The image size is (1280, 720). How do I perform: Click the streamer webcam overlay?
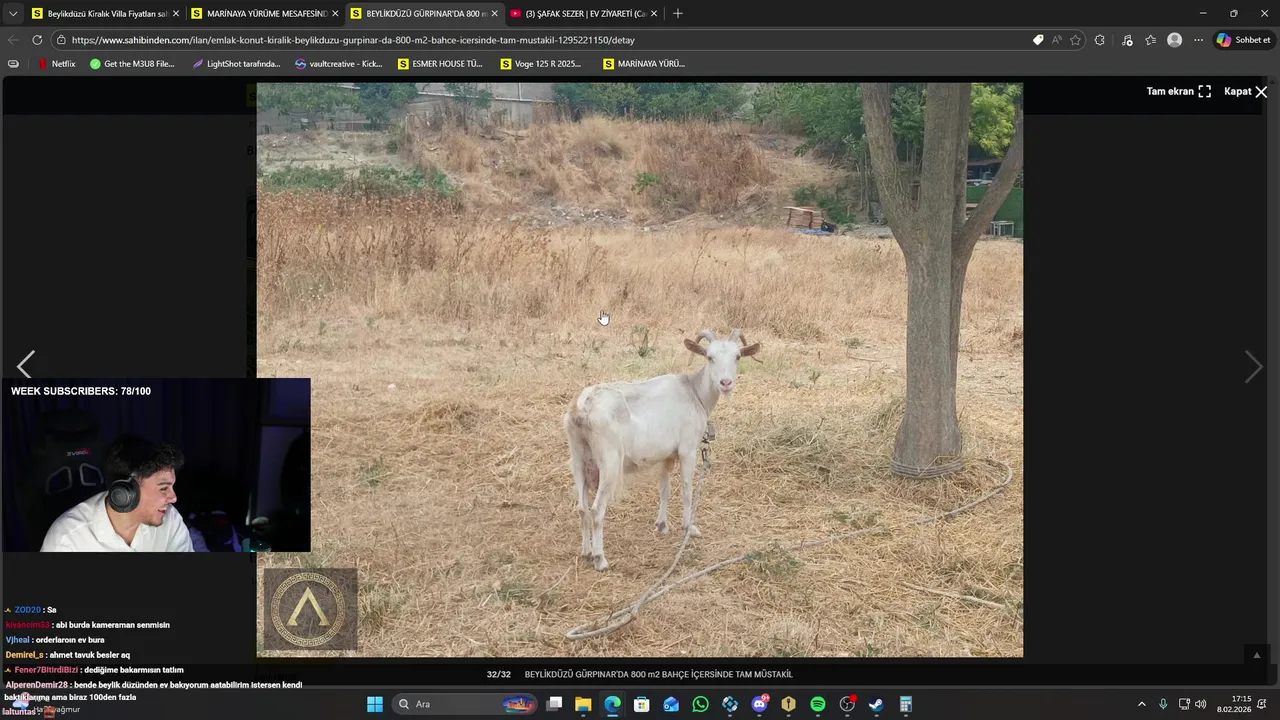click(156, 465)
